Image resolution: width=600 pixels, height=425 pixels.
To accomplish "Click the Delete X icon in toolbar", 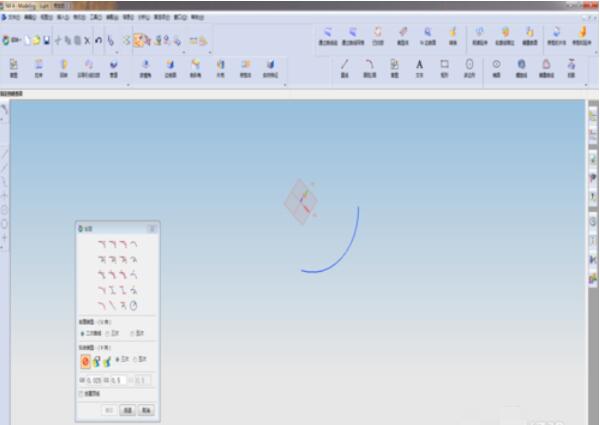I will [x=86, y=40].
